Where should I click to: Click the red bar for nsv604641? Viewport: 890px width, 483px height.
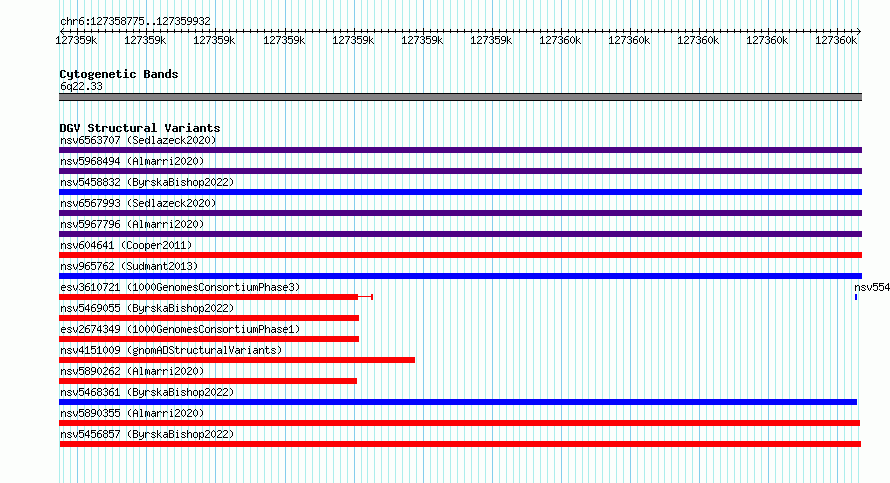coord(460,255)
